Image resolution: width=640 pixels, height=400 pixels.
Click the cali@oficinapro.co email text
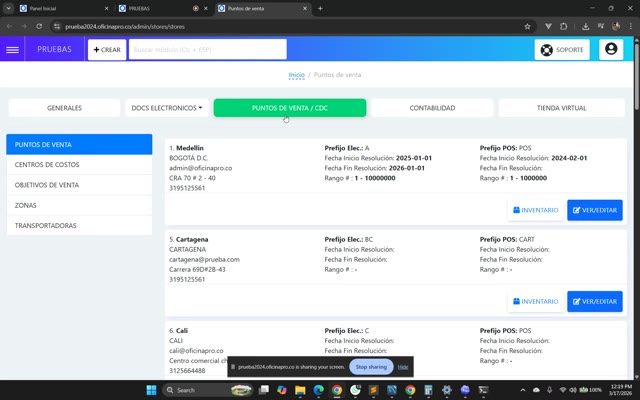coord(196,351)
